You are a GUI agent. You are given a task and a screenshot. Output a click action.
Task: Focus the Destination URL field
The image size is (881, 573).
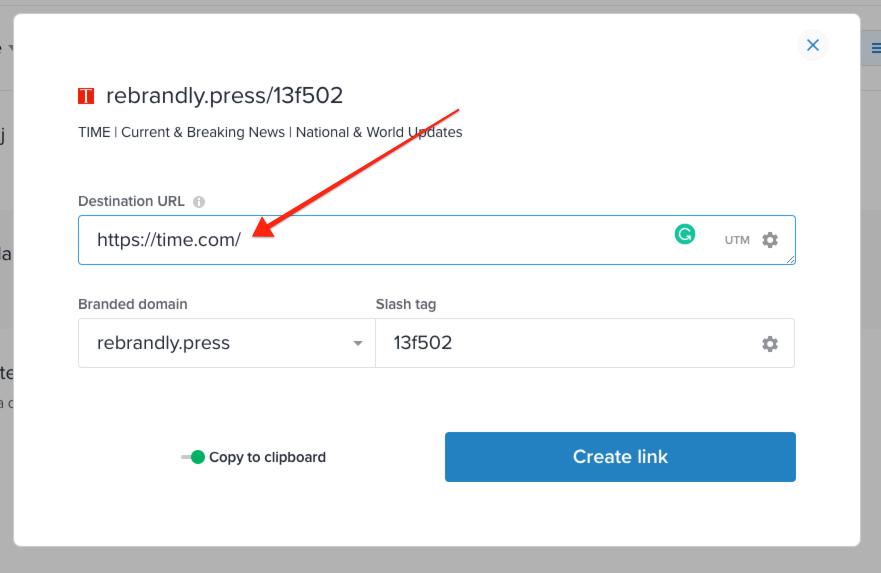tap(437, 240)
